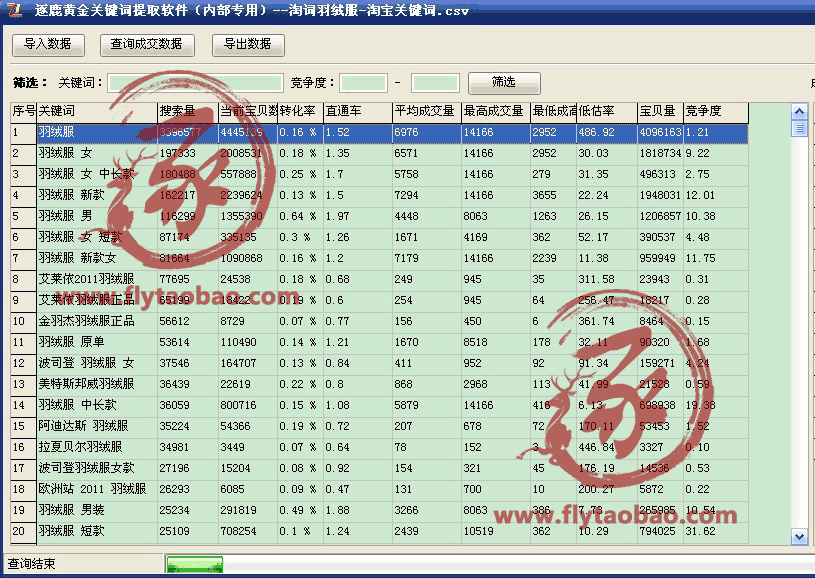Click the app logo icon in title bar
The image size is (815, 578).
coord(14,10)
